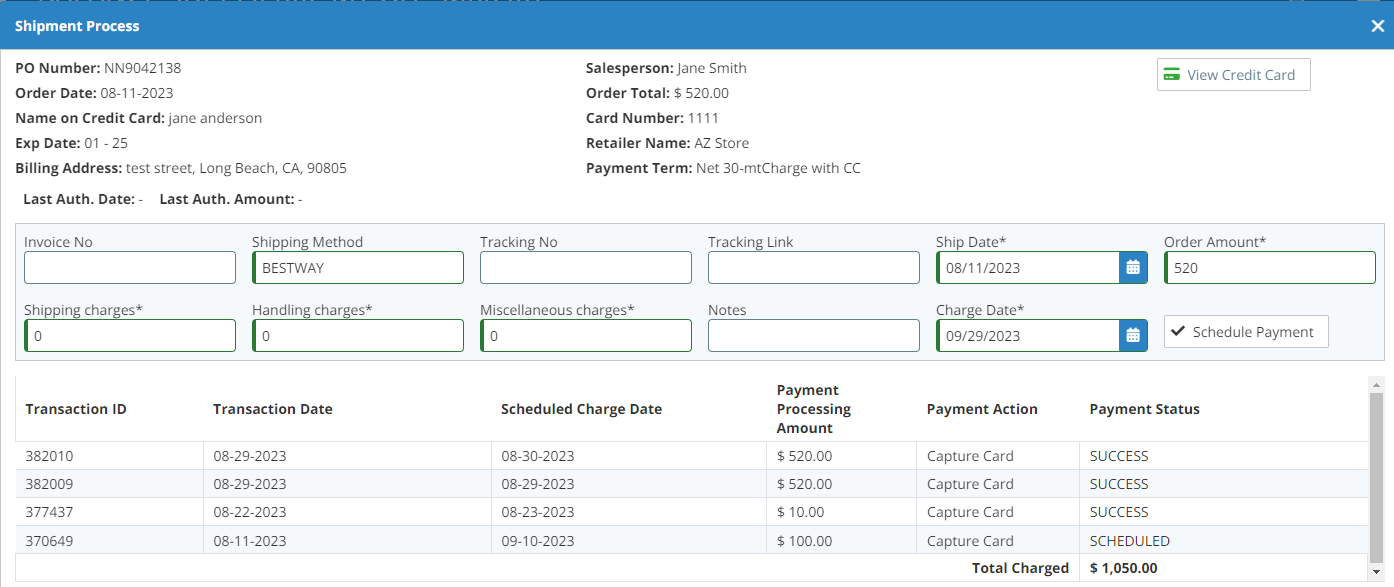Select transaction ID 382009

49,484
